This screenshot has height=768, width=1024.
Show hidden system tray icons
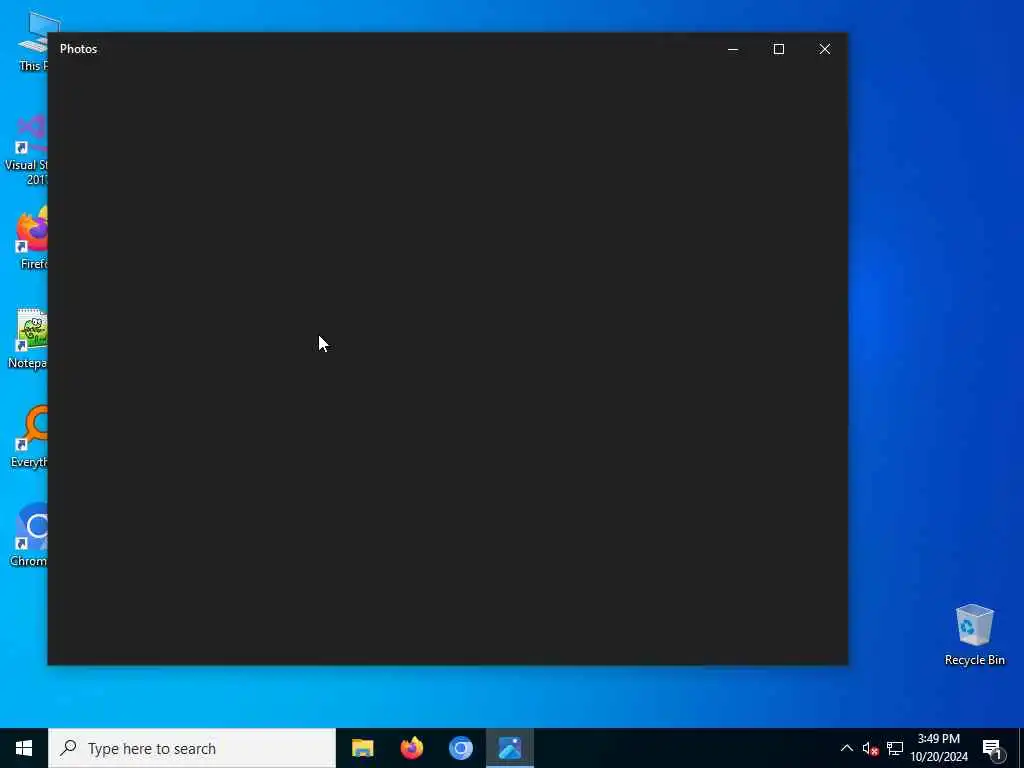coord(846,748)
